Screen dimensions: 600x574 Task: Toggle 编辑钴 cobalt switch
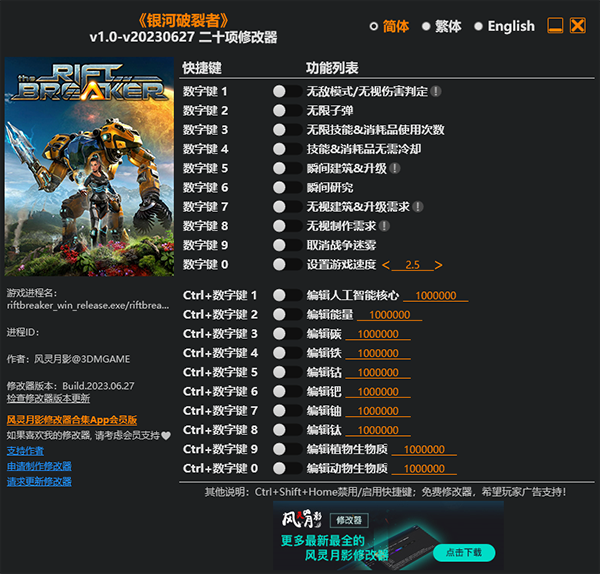(287, 372)
